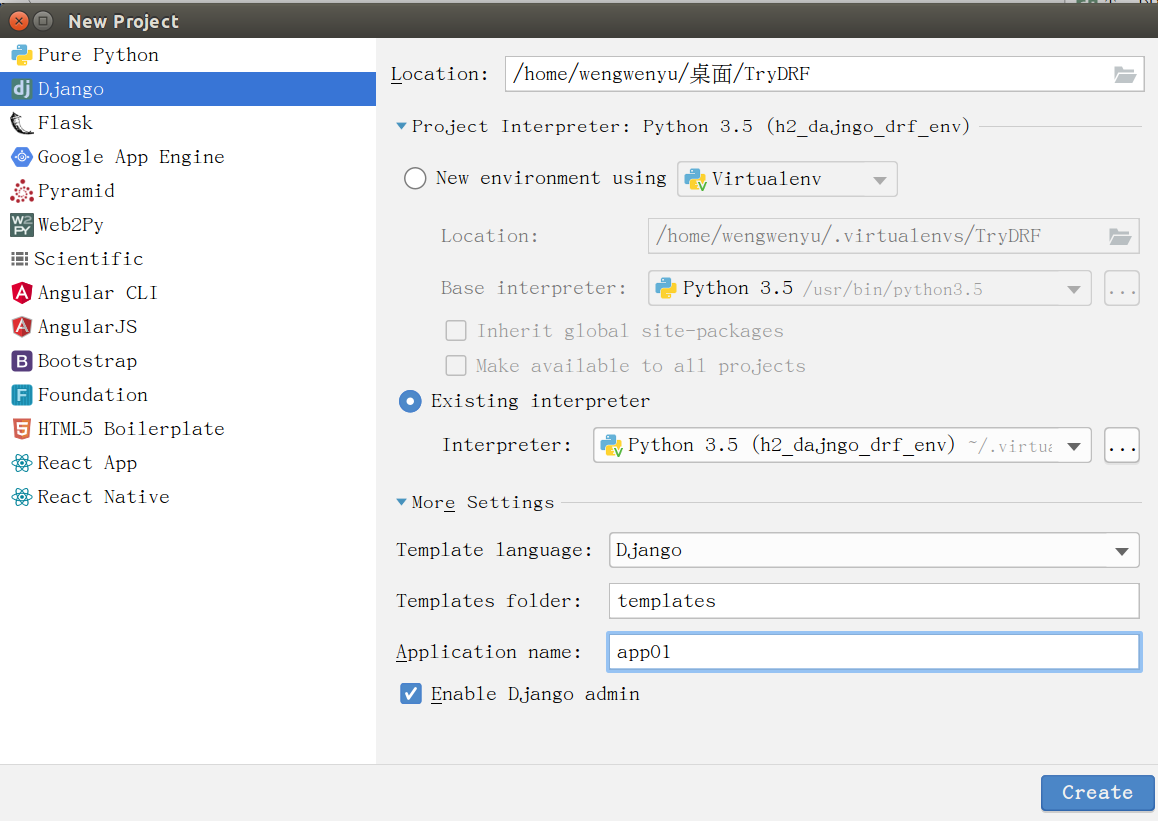Choose Pyramid project type

(x=188, y=190)
